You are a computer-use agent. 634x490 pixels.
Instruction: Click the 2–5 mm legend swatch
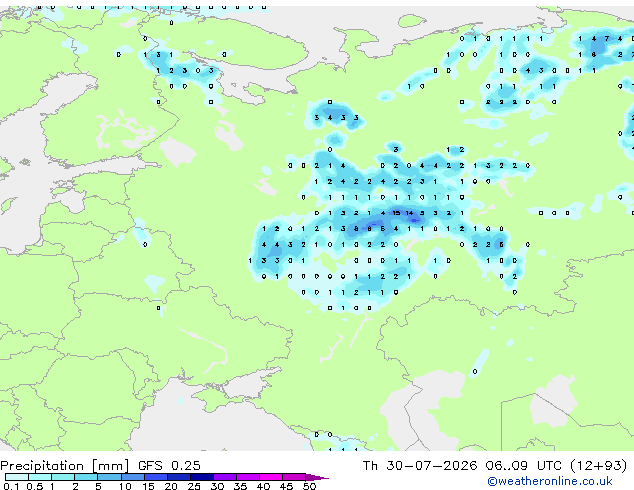86,477
